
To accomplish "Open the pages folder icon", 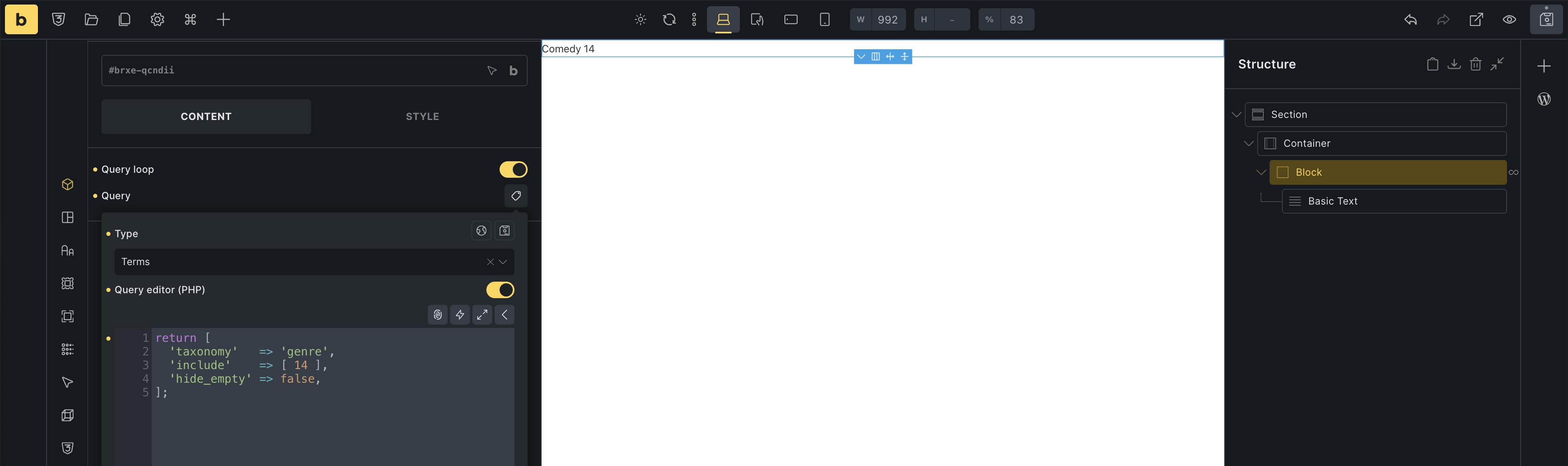I will click(92, 19).
